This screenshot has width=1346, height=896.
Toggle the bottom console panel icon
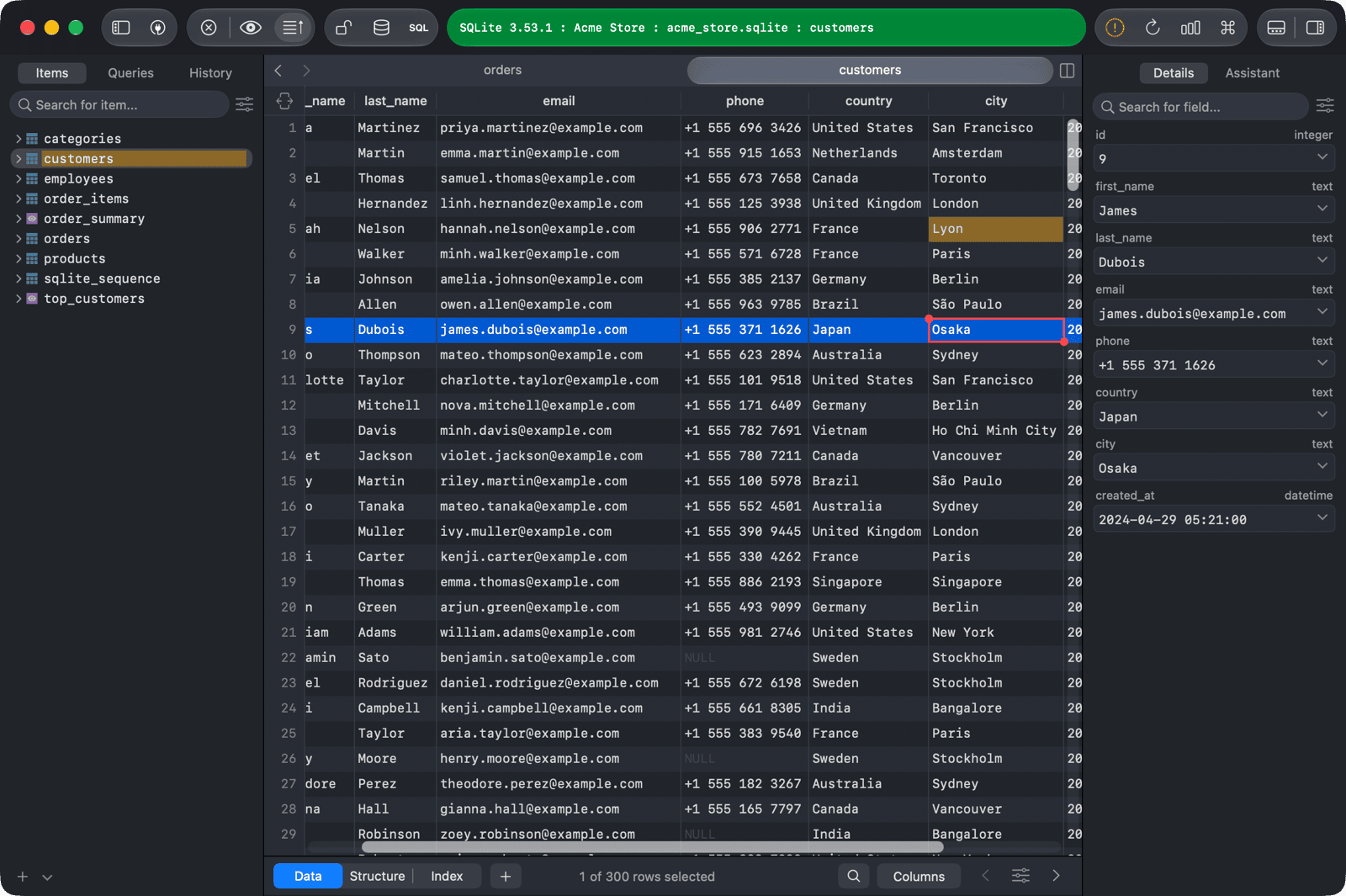pos(1276,28)
